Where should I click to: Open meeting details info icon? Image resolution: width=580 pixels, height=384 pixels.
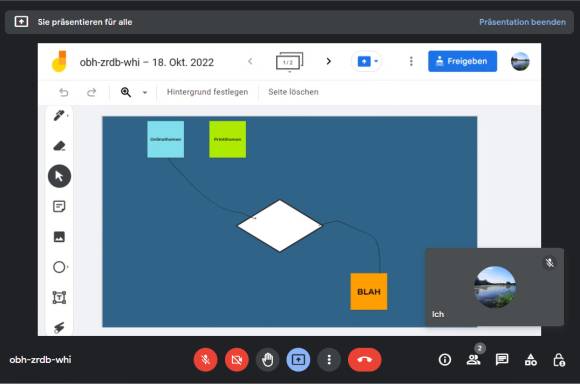click(445, 360)
